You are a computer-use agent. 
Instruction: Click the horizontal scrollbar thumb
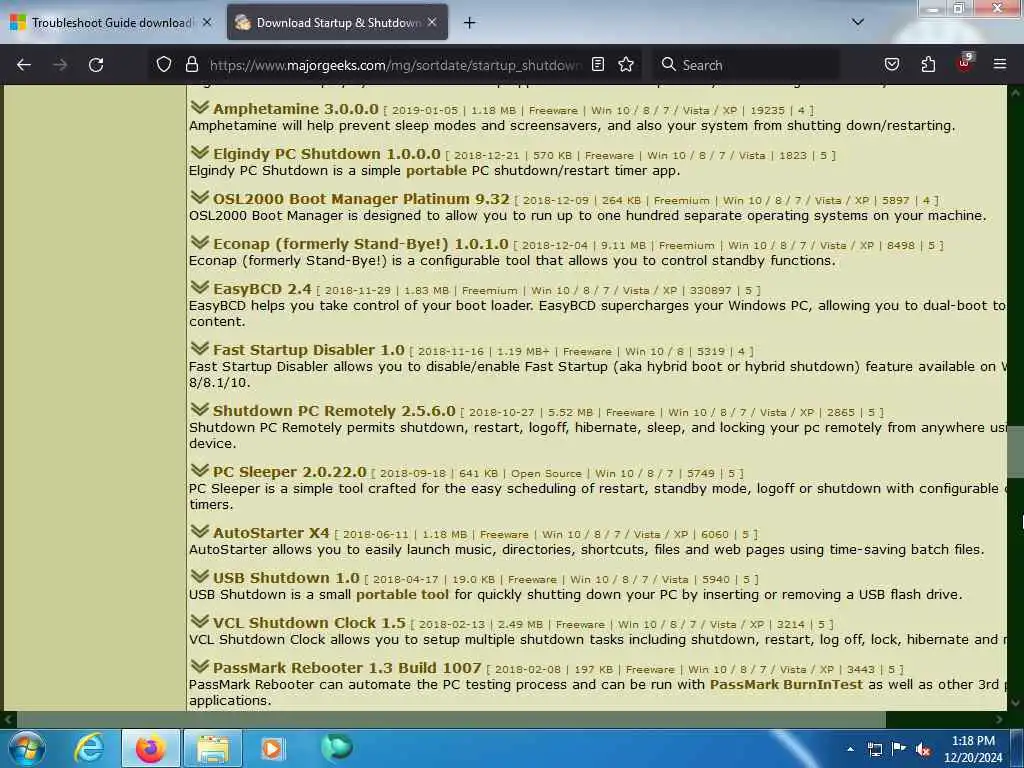[451, 720]
